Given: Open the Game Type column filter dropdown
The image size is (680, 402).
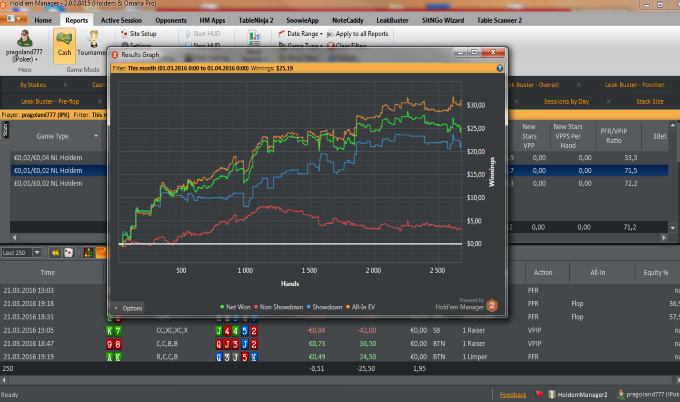Looking at the screenshot, I should tap(96, 136).
